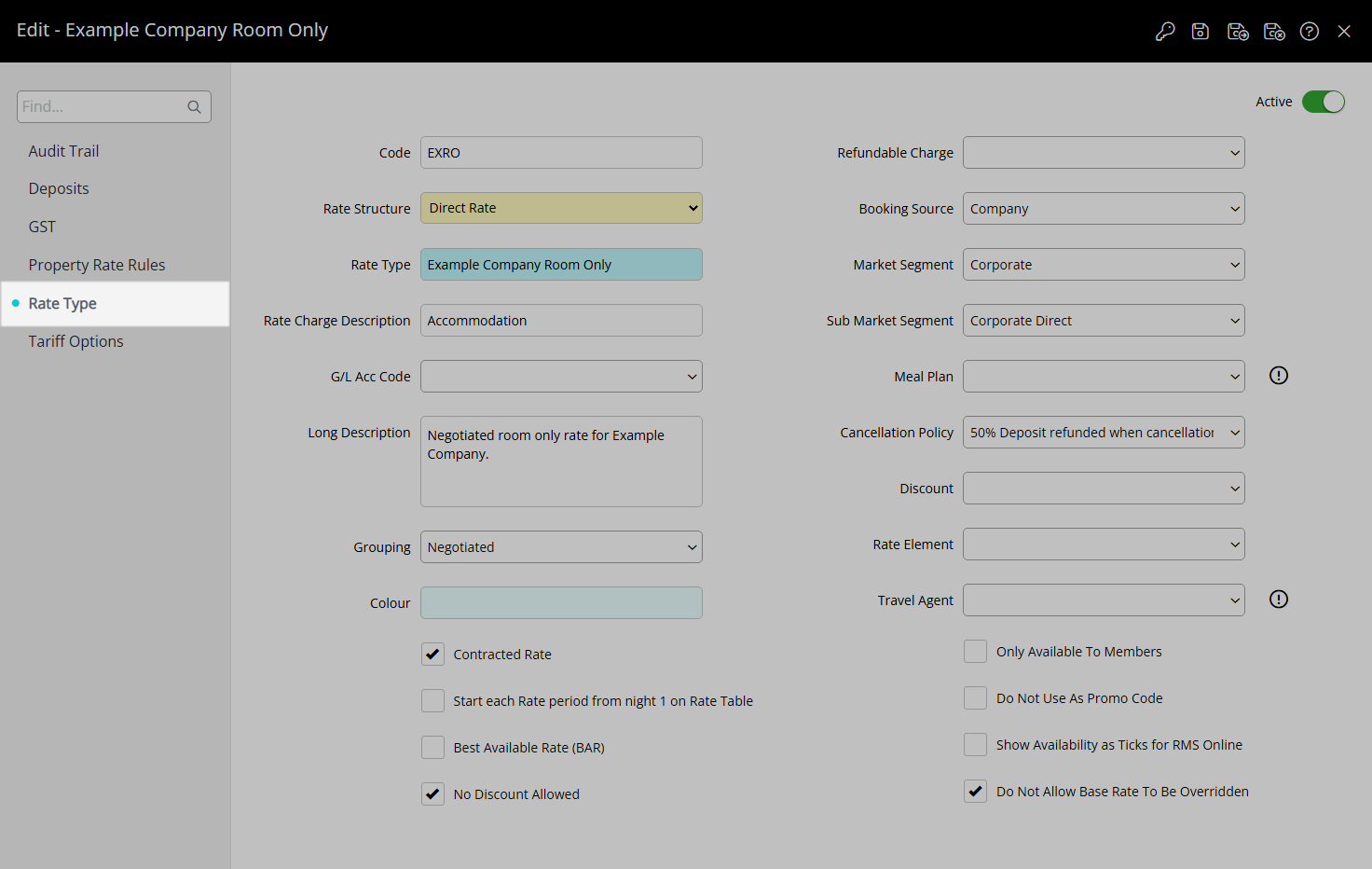Click the Long Description text area

click(561, 462)
